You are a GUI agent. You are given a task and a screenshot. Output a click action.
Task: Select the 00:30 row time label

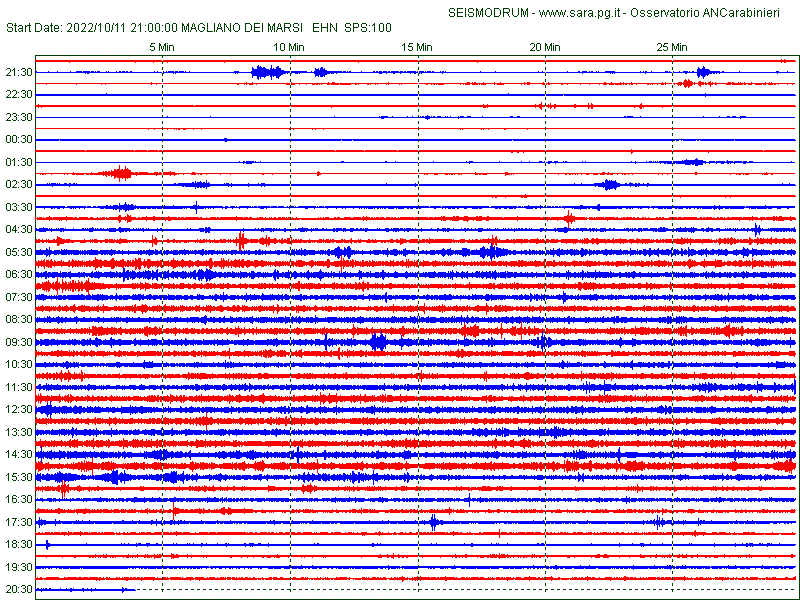point(19,140)
